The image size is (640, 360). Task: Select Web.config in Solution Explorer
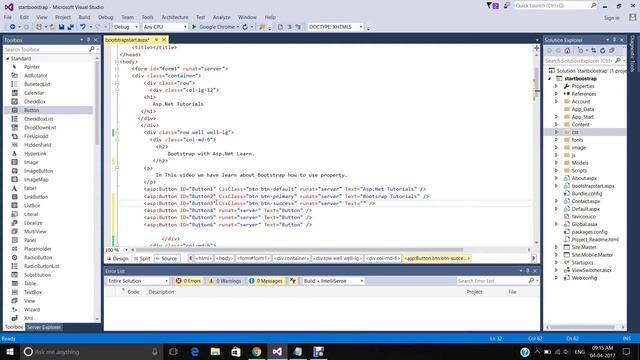click(584, 278)
